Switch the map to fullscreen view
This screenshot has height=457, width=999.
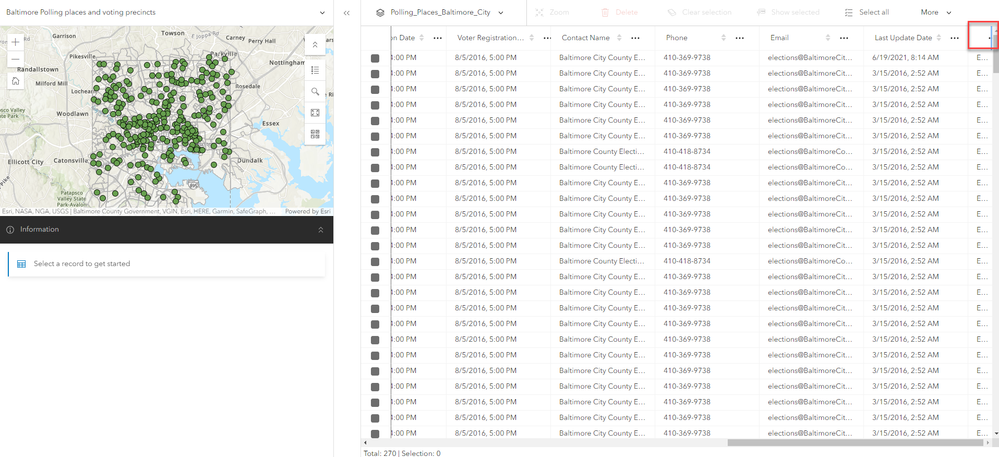coord(315,113)
